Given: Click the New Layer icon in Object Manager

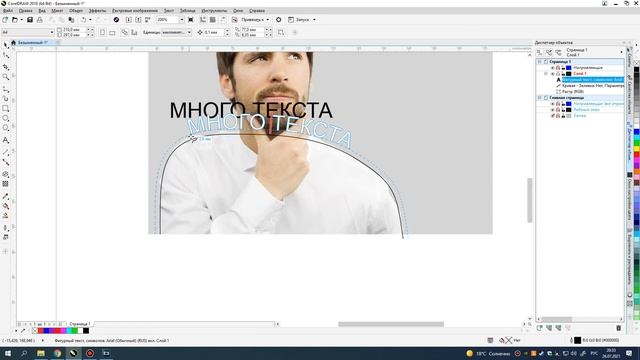Looking at the screenshot, I should (540, 328).
